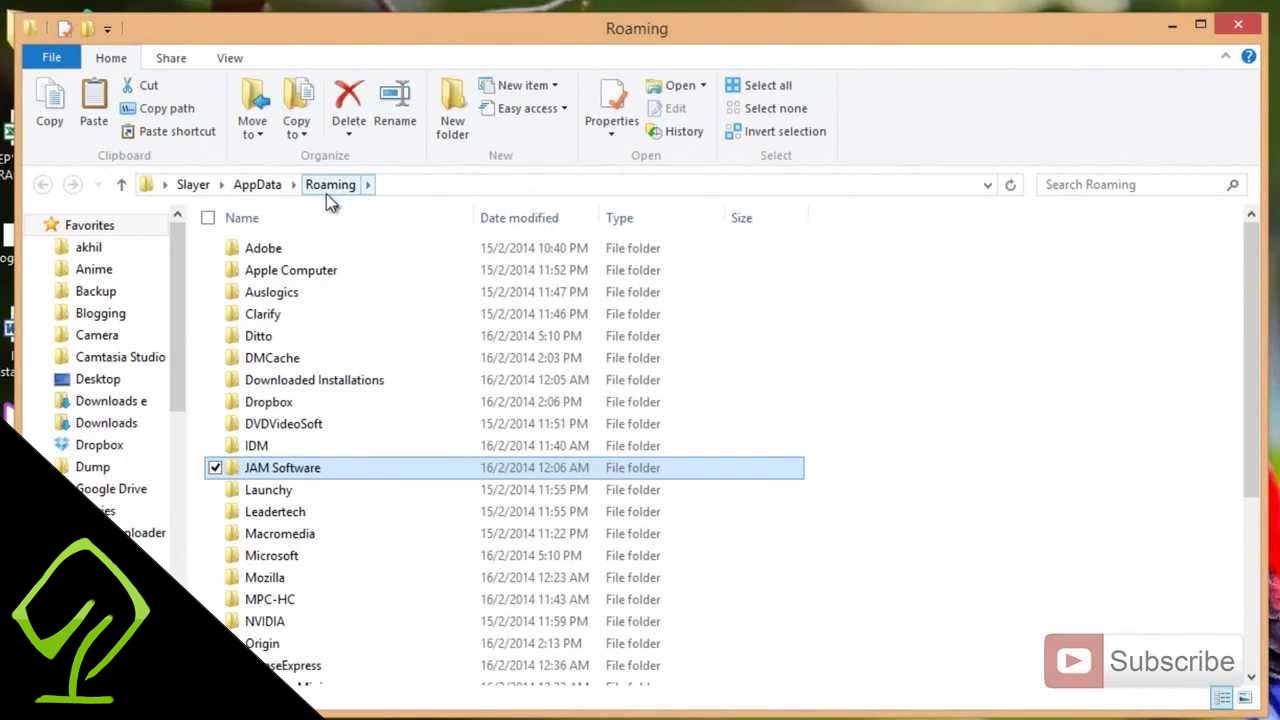Go up one folder level arrow
Viewport: 1280px width, 720px height.
click(121, 184)
